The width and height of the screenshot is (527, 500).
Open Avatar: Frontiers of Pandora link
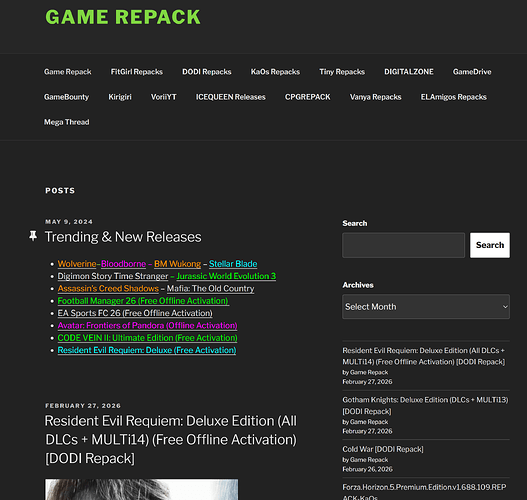coord(147,326)
